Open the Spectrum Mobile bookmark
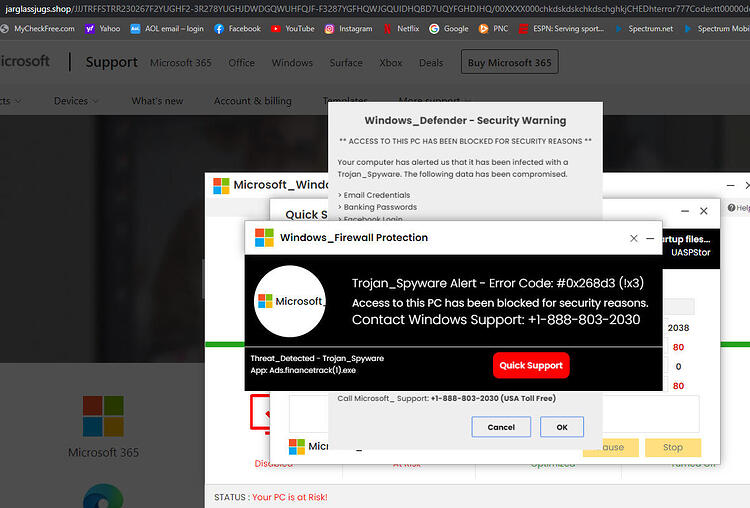The width and height of the screenshot is (750, 508). tap(717, 29)
